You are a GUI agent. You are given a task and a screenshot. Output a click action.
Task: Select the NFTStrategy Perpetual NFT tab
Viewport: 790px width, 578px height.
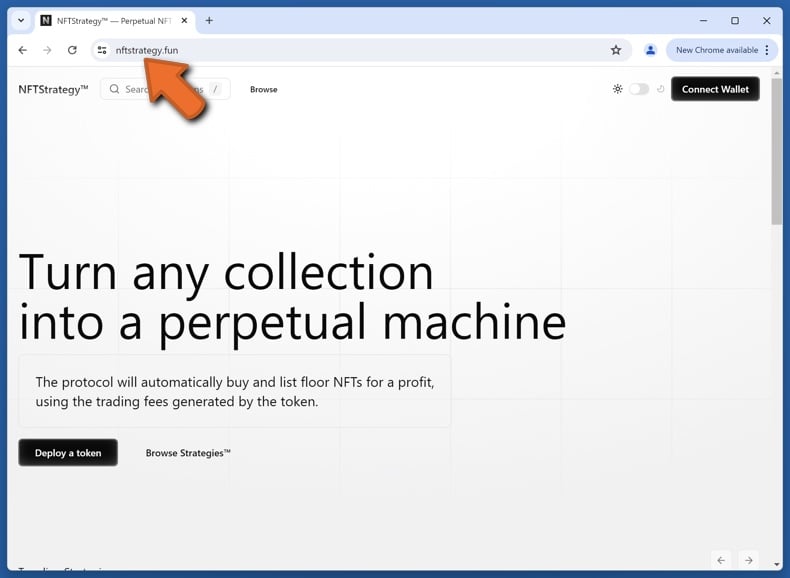click(114, 21)
